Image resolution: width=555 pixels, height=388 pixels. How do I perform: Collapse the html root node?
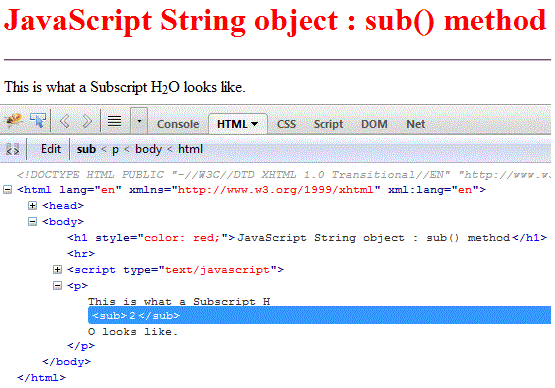click(7, 190)
